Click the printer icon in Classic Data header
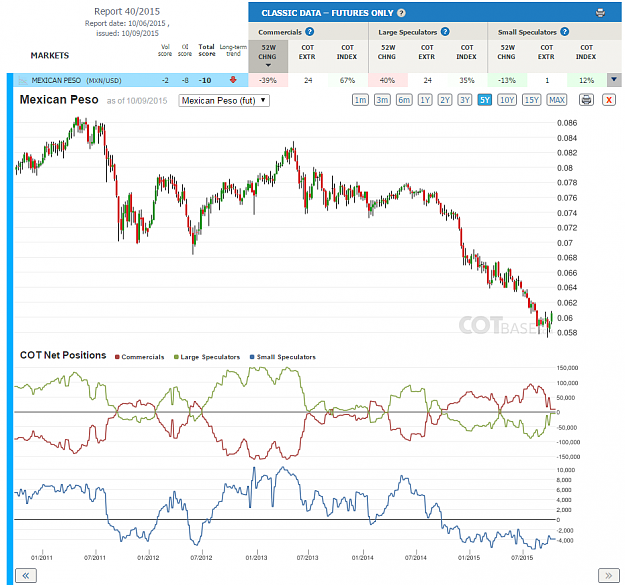 600,13
